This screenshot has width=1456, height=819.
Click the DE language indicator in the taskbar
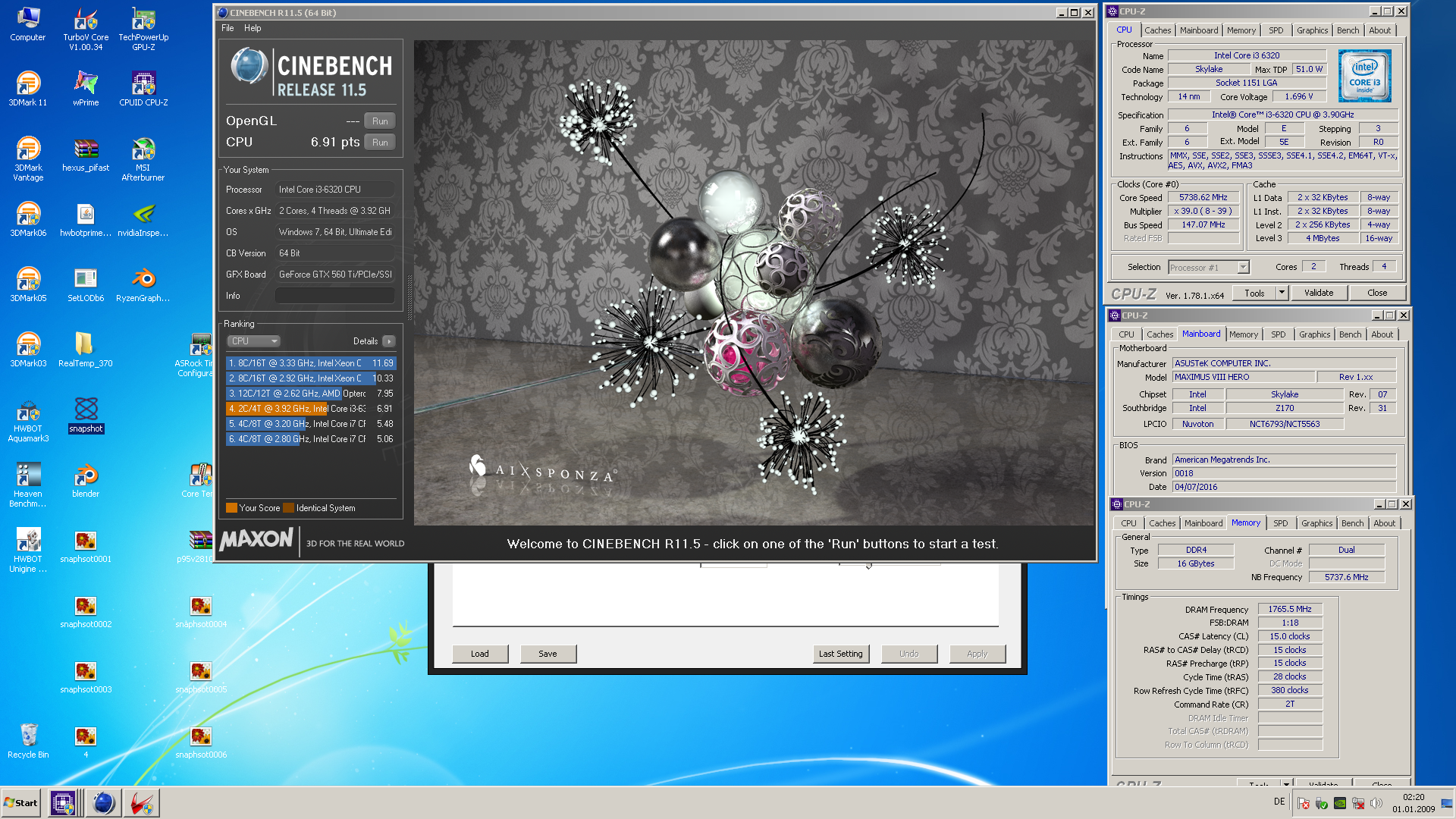pyautogui.click(x=1279, y=802)
